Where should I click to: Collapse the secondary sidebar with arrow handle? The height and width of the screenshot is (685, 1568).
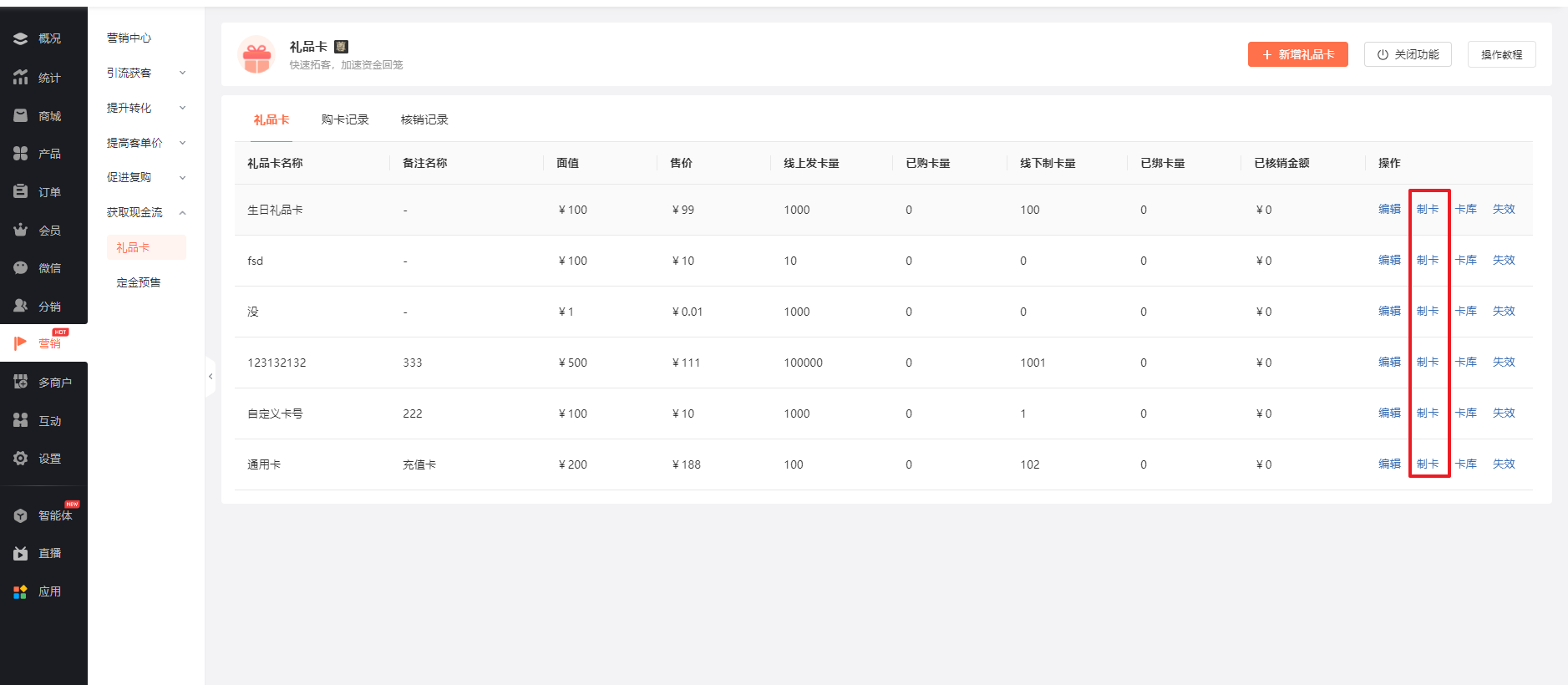[x=211, y=377]
